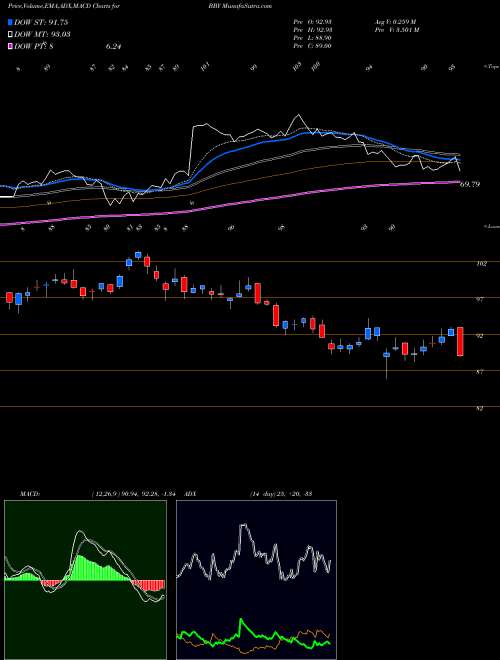The width and height of the screenshot is (500, 660).
Task: Click the MACD '(12,26,9) 90.94, 92.28, -1.34' values
Action: 133,493
